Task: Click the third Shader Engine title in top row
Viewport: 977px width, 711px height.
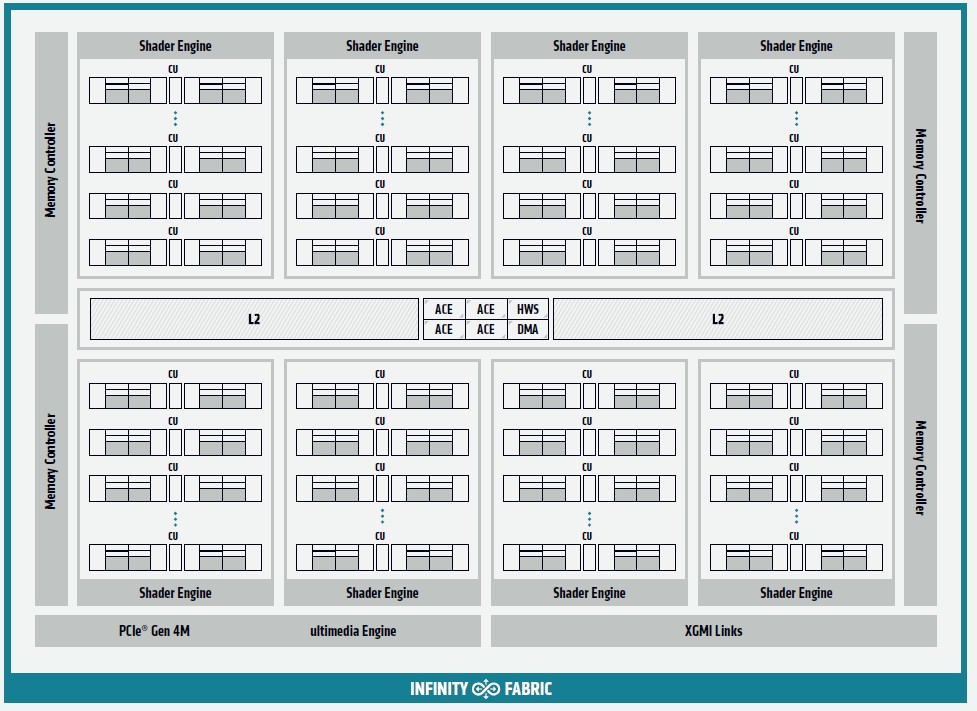Action: click(x=589, y=45)
